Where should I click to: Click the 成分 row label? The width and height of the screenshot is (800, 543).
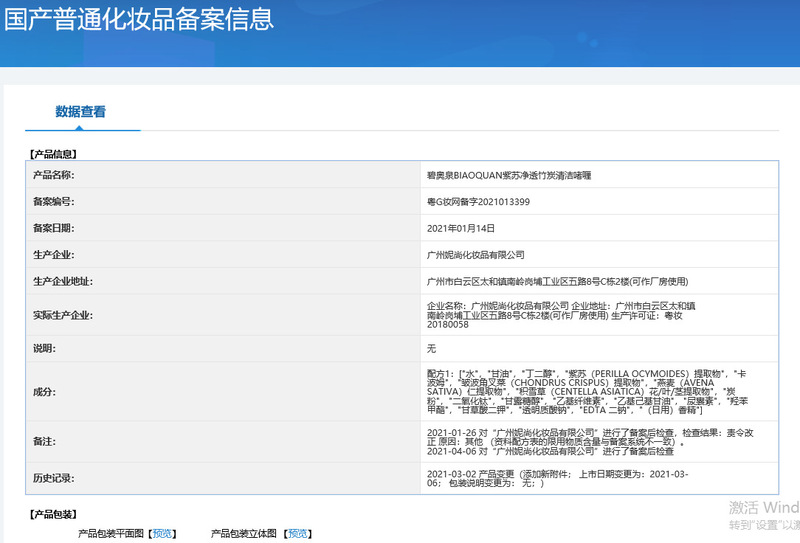[x=44, y=392]
